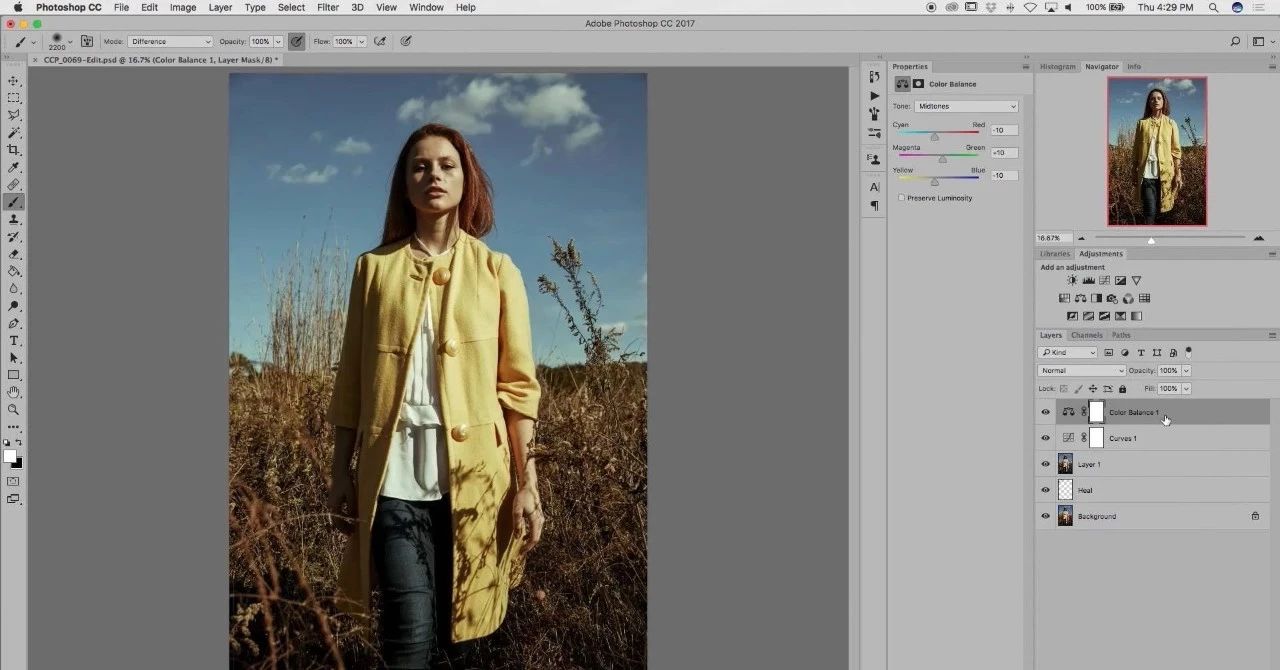Choose the Type tool
The image size is (1280, 670).
(14, 341)
